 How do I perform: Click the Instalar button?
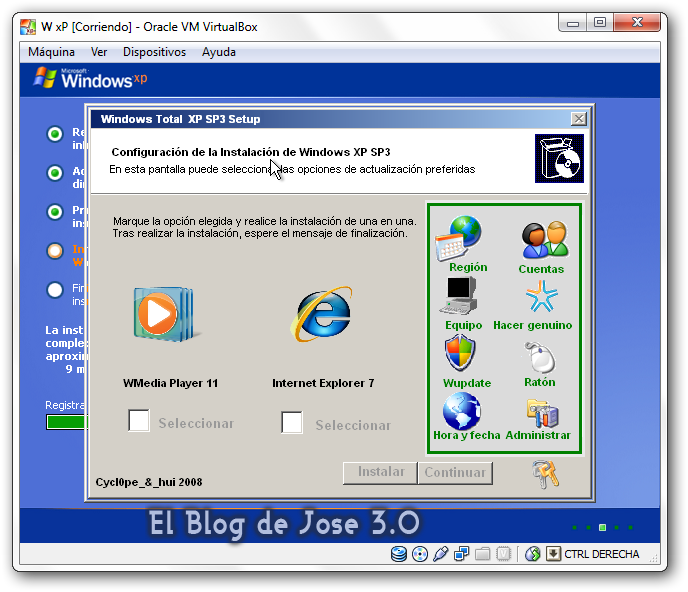click(380, 473)
